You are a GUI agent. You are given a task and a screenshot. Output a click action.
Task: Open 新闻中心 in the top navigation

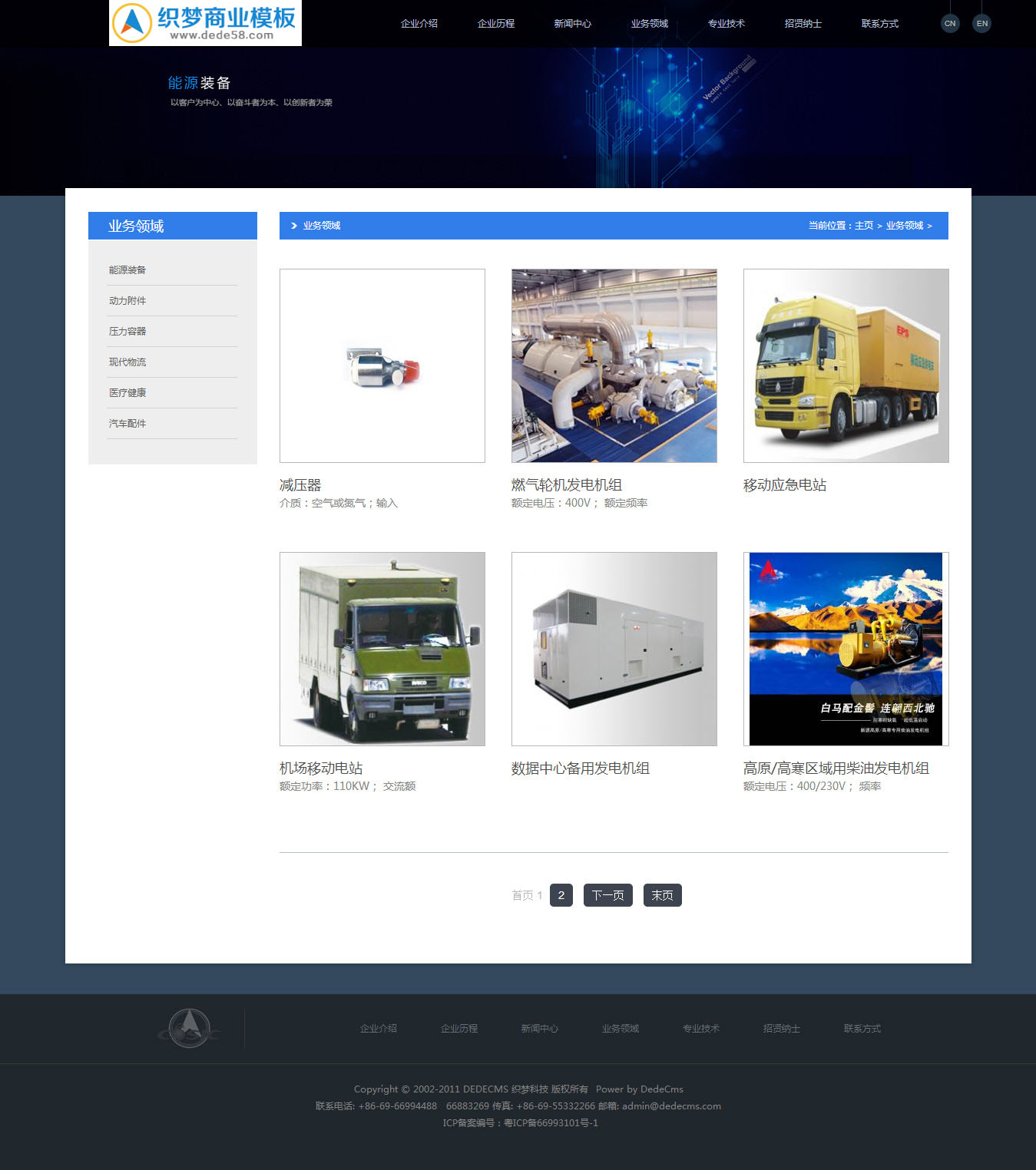point(573,24)
